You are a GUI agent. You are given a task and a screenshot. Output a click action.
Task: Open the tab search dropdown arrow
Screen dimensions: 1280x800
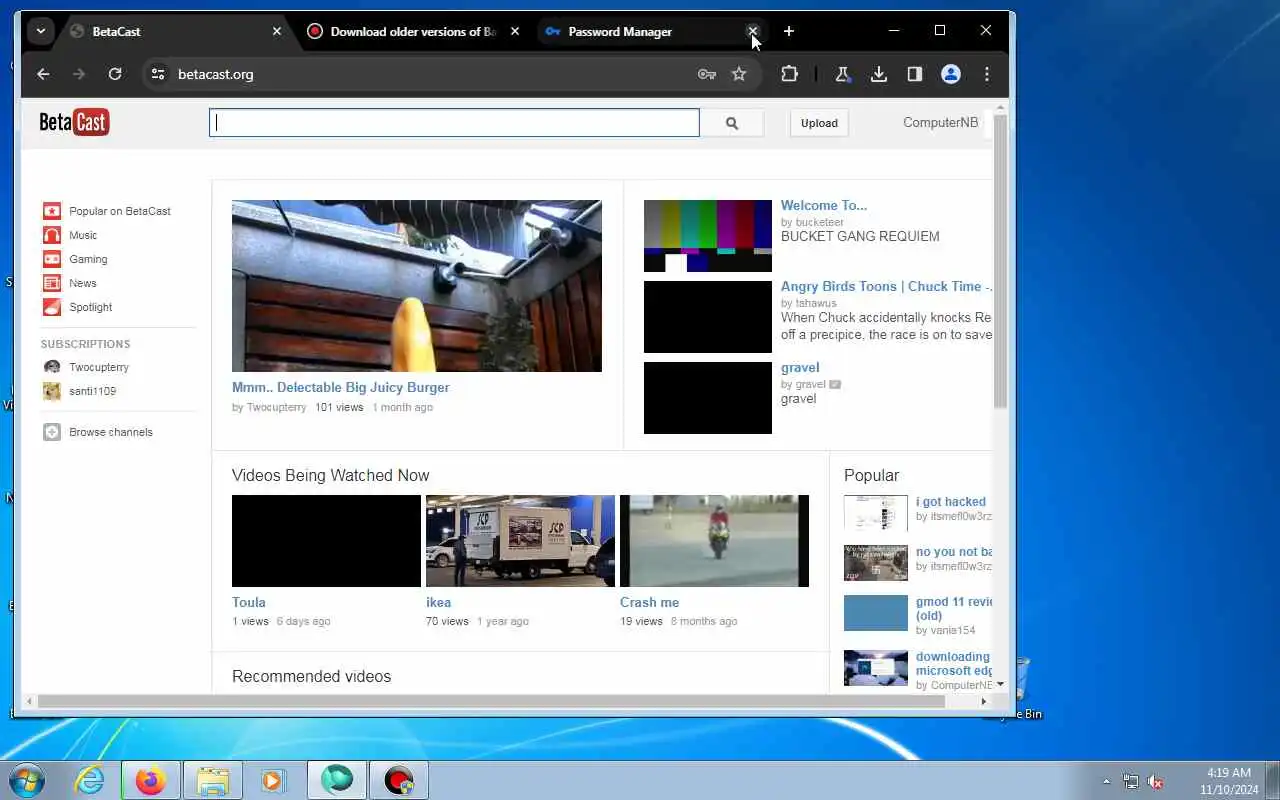pyautogui.click(x=40, y=31)
